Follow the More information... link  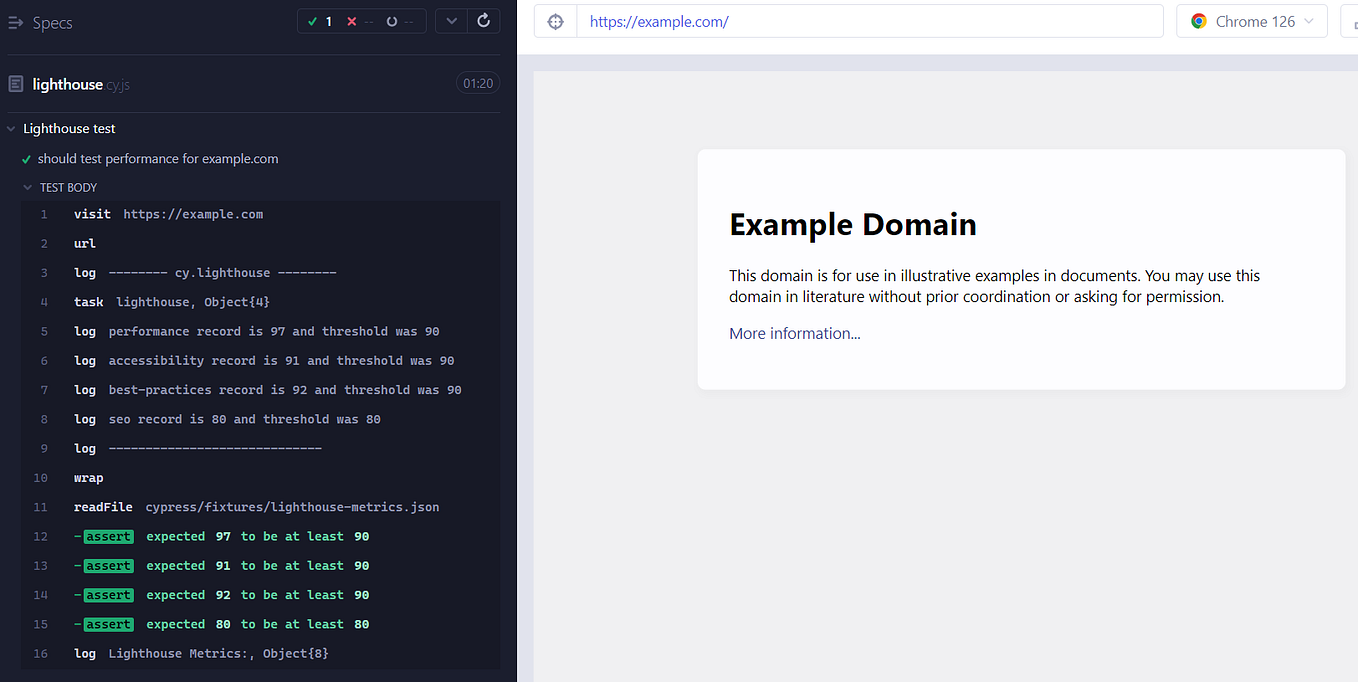point(794,333)
